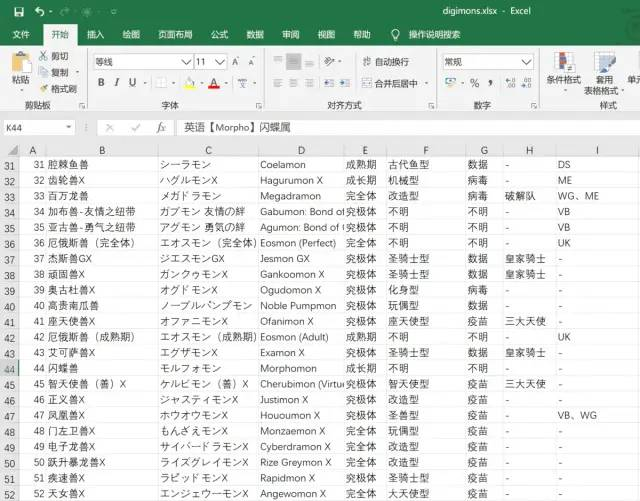The width and height of the screenshot is (640, 501).
Task: Toggle align text right
Action: (309, 83)
